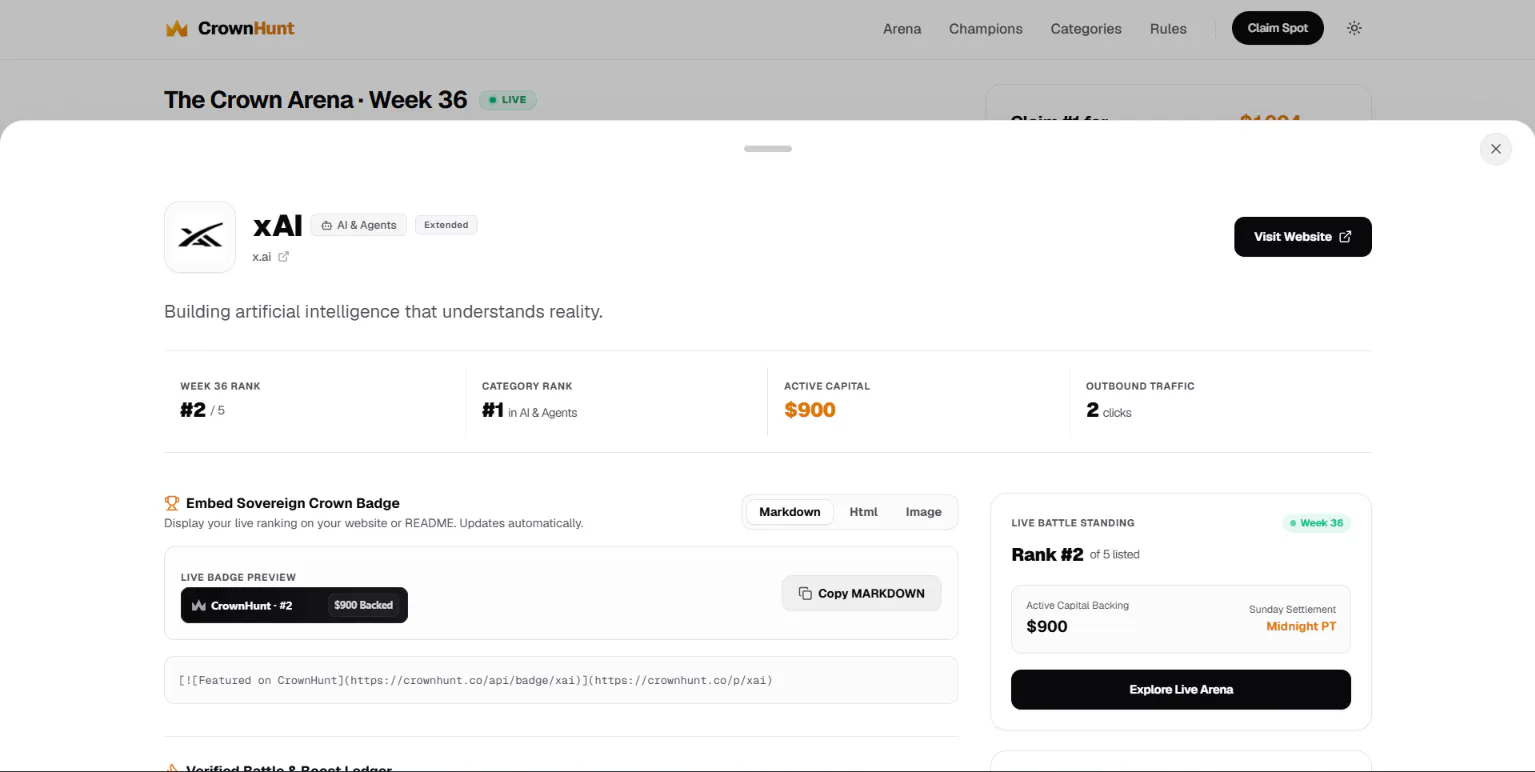The width and height of the screenshot is (1535, 772).
Task: Click the sheet drag handle bar
Action: click(x=767, y=149)
